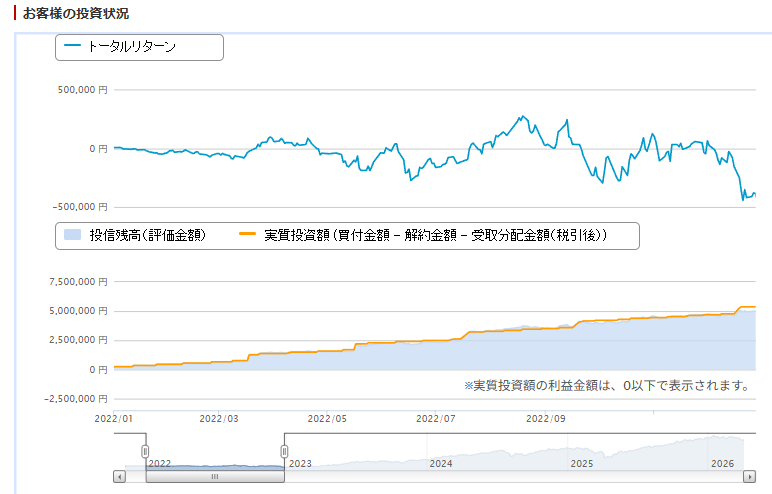Image resolution: width=772 pixels, height=494 pixels.
Task: Click the navigator's right range handle
Action: [284, 451]
